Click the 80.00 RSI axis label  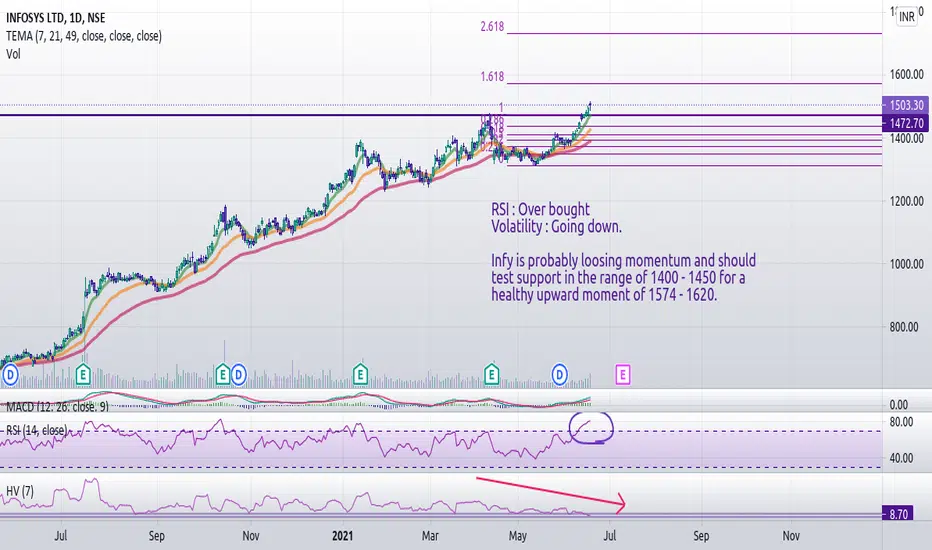pos(901,422)
